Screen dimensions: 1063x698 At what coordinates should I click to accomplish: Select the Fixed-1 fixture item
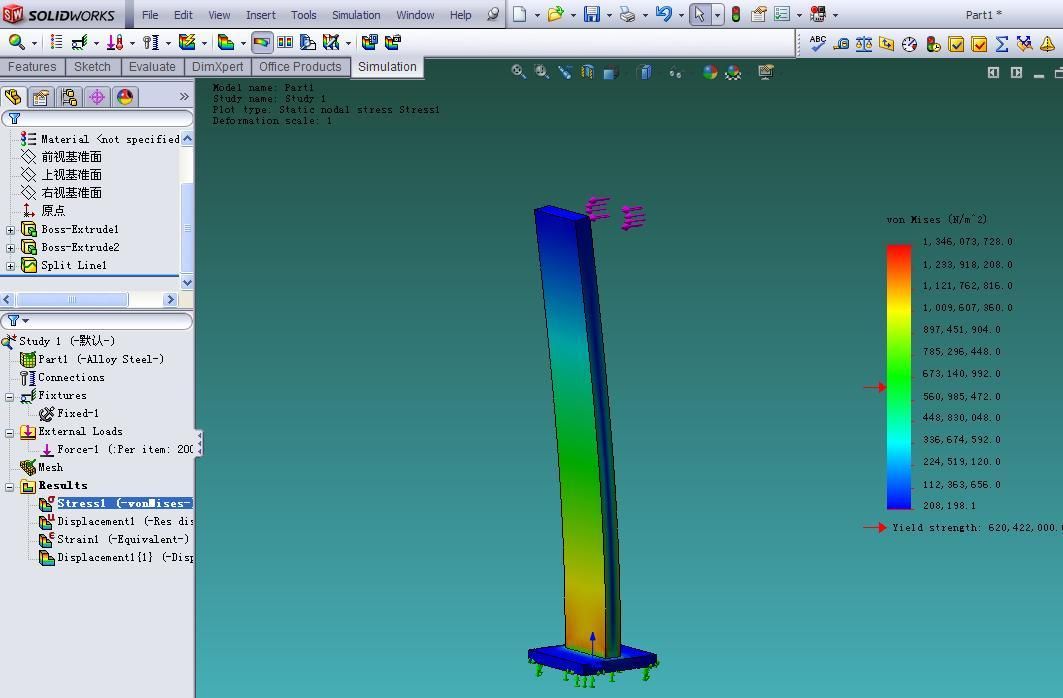pyautogui.click(x=77, y=413)
